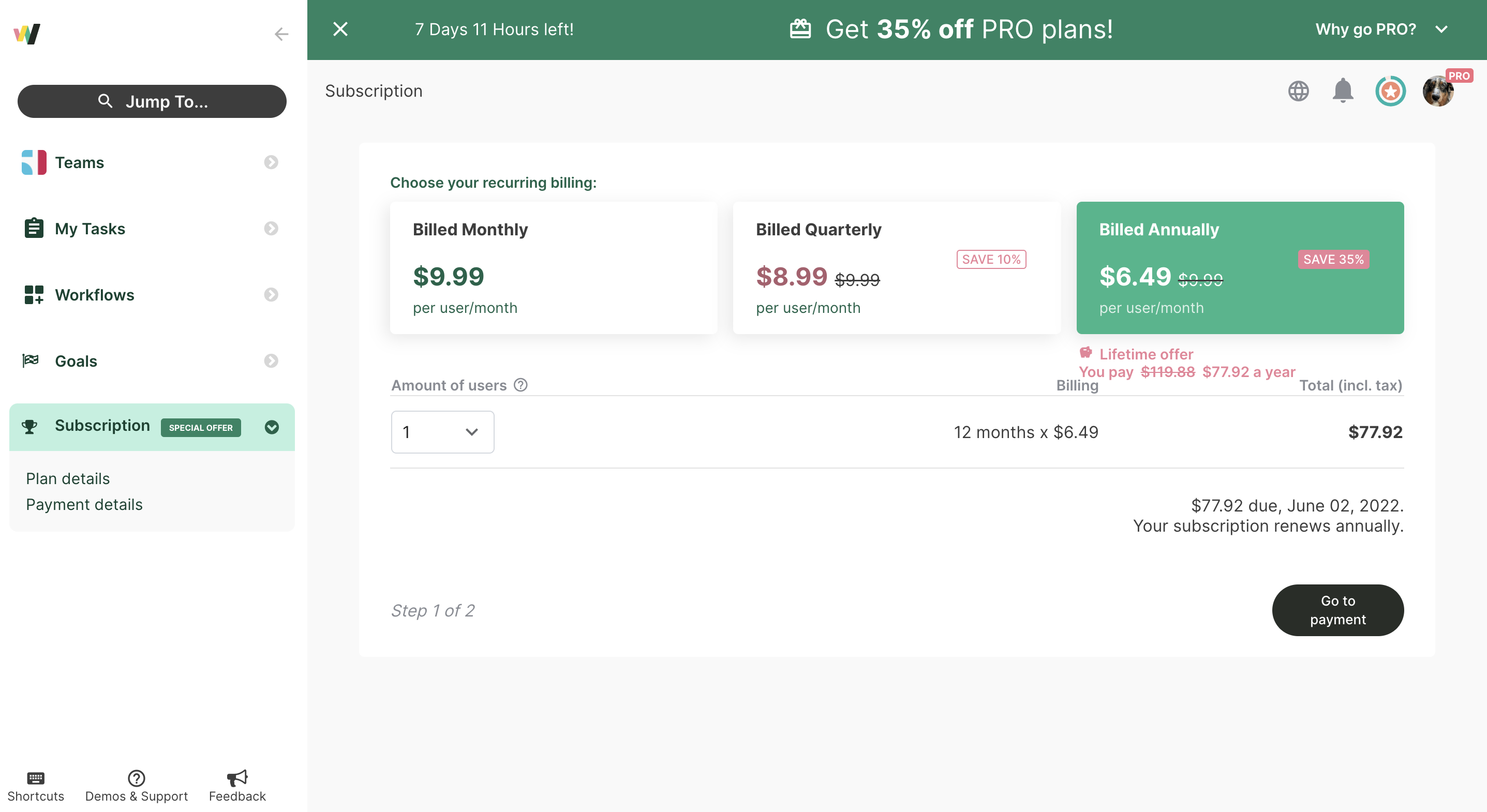Collapse the Subscription sidebar section

pyautogui.click(x=272, y=427)
